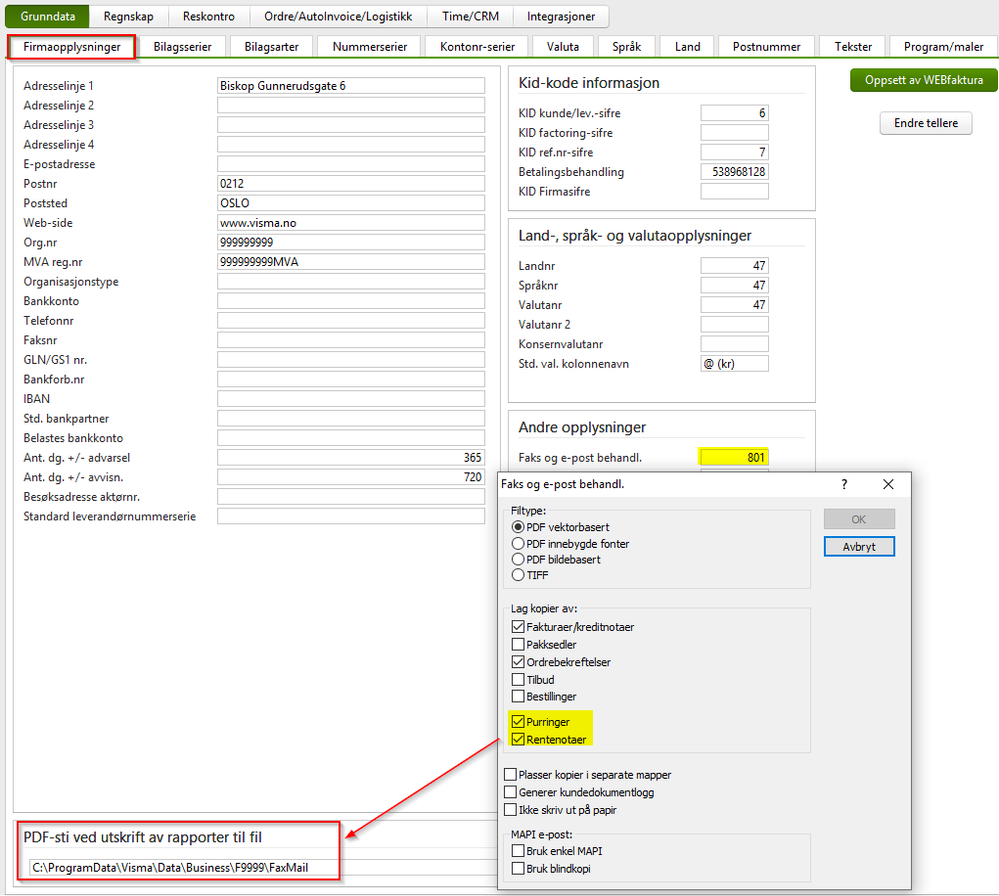
Task: Open Oppsett av WEBfaktura
Action: point(923,80)
